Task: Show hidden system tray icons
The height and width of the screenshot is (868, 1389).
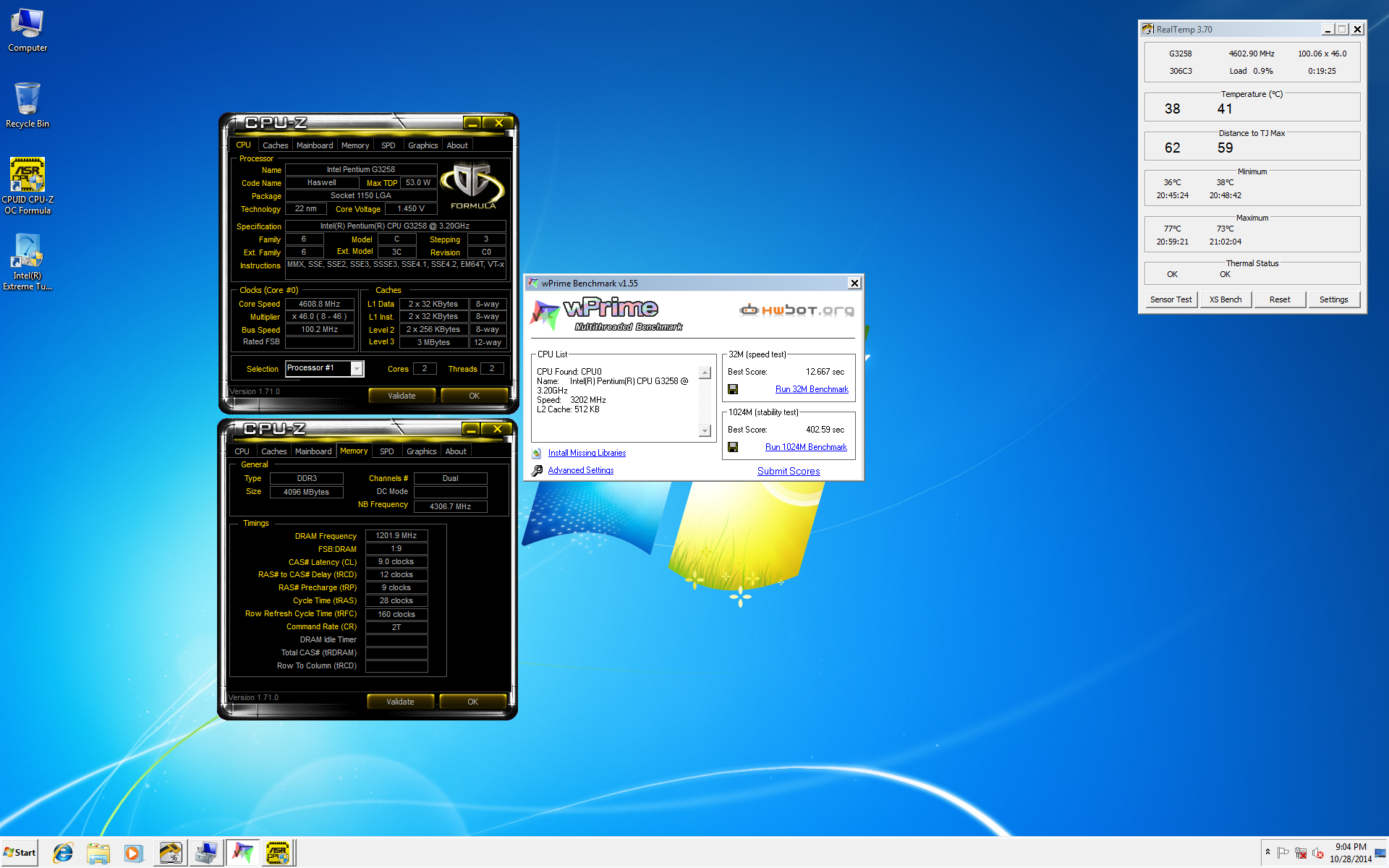Action: coord(1267,852)
